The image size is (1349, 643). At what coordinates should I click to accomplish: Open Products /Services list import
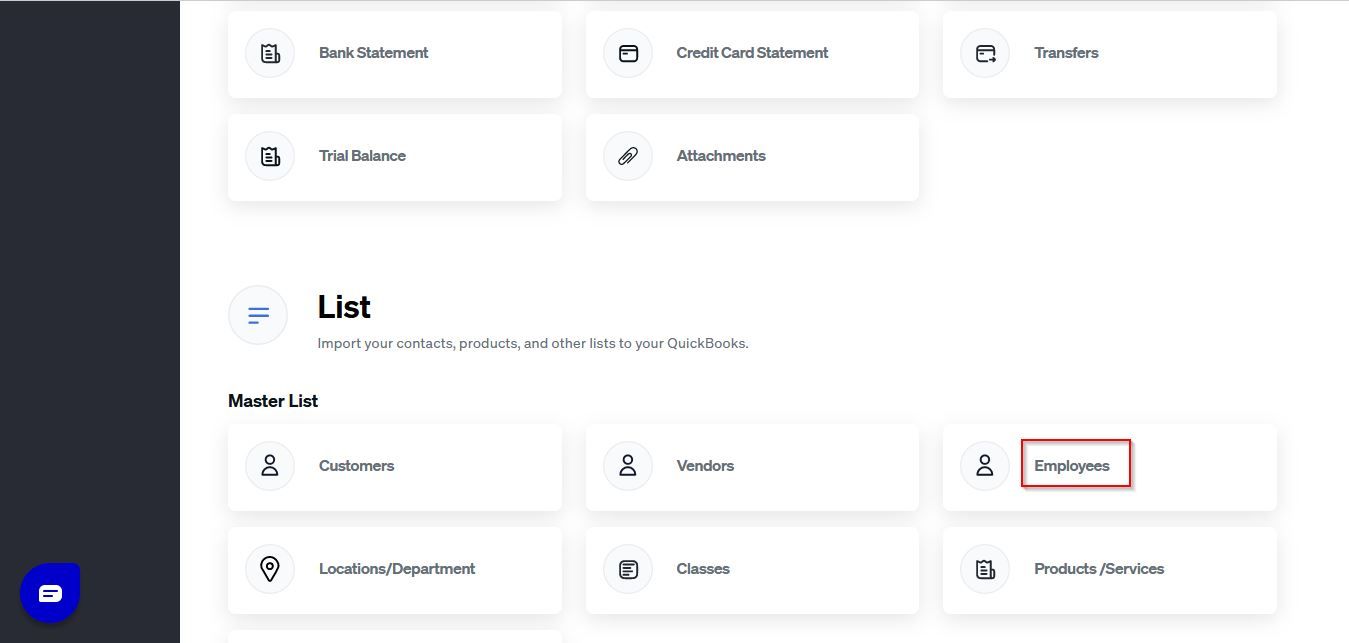pyautogui.click(x=1110, y=570)
